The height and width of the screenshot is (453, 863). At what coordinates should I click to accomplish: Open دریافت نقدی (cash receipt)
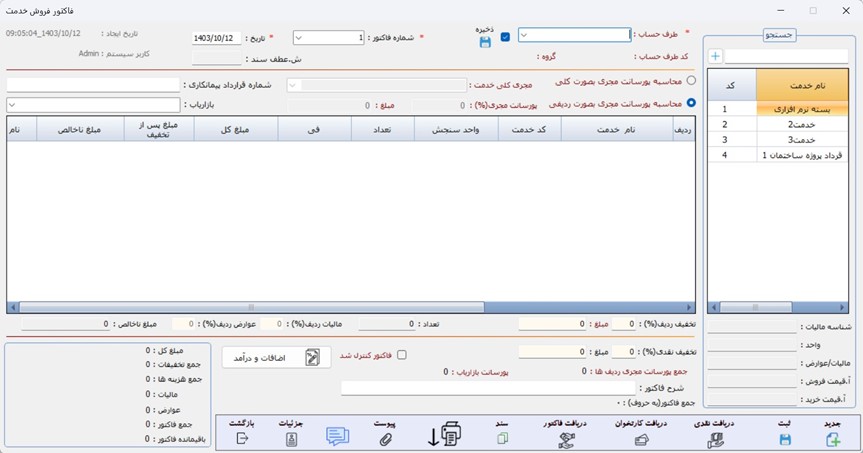[x=715, y=438]
